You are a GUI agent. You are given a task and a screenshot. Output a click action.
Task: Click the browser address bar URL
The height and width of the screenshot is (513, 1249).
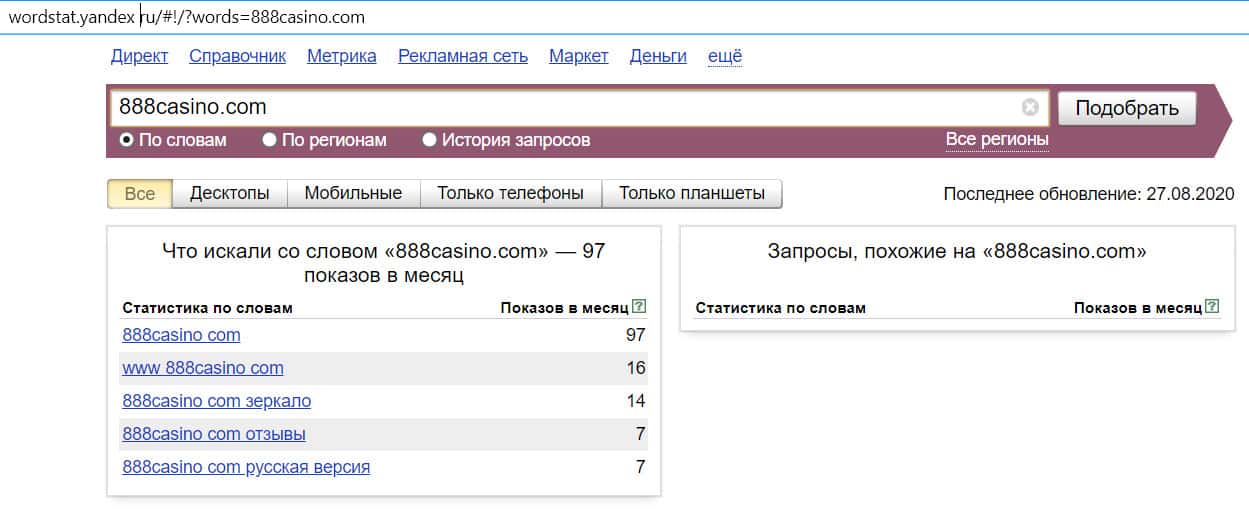click(x=187, y=17)
